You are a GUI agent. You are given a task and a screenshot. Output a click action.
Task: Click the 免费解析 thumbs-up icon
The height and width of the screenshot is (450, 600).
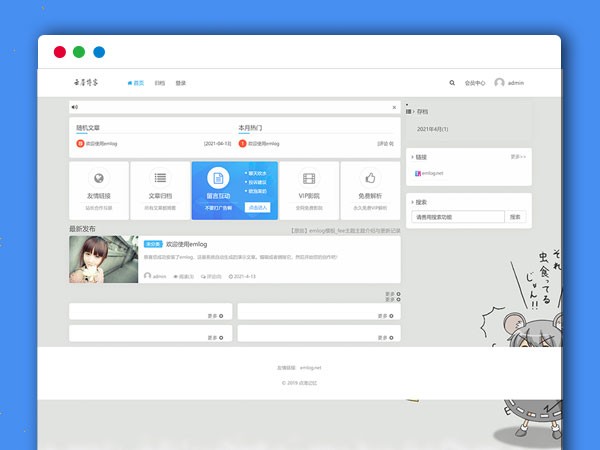(x=370, y=178)
